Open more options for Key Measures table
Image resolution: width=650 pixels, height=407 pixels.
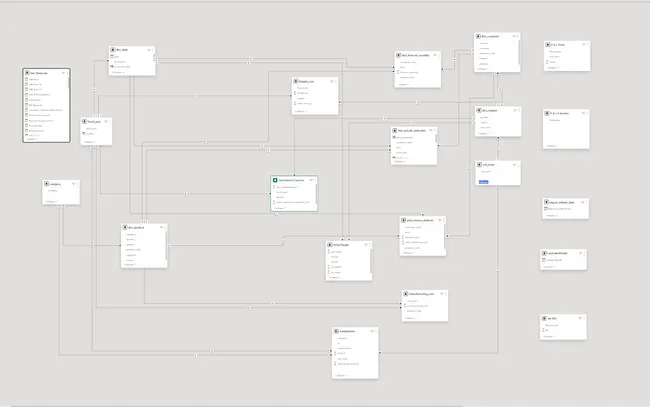[67, 73]
